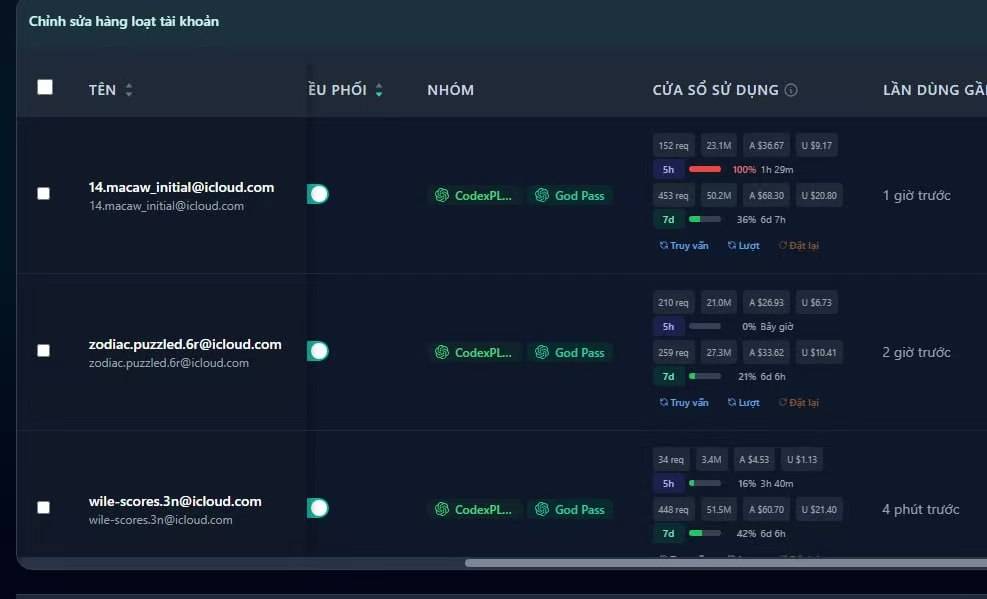Click God Pass badge on 14.macaw_initial row

(570, 196)
